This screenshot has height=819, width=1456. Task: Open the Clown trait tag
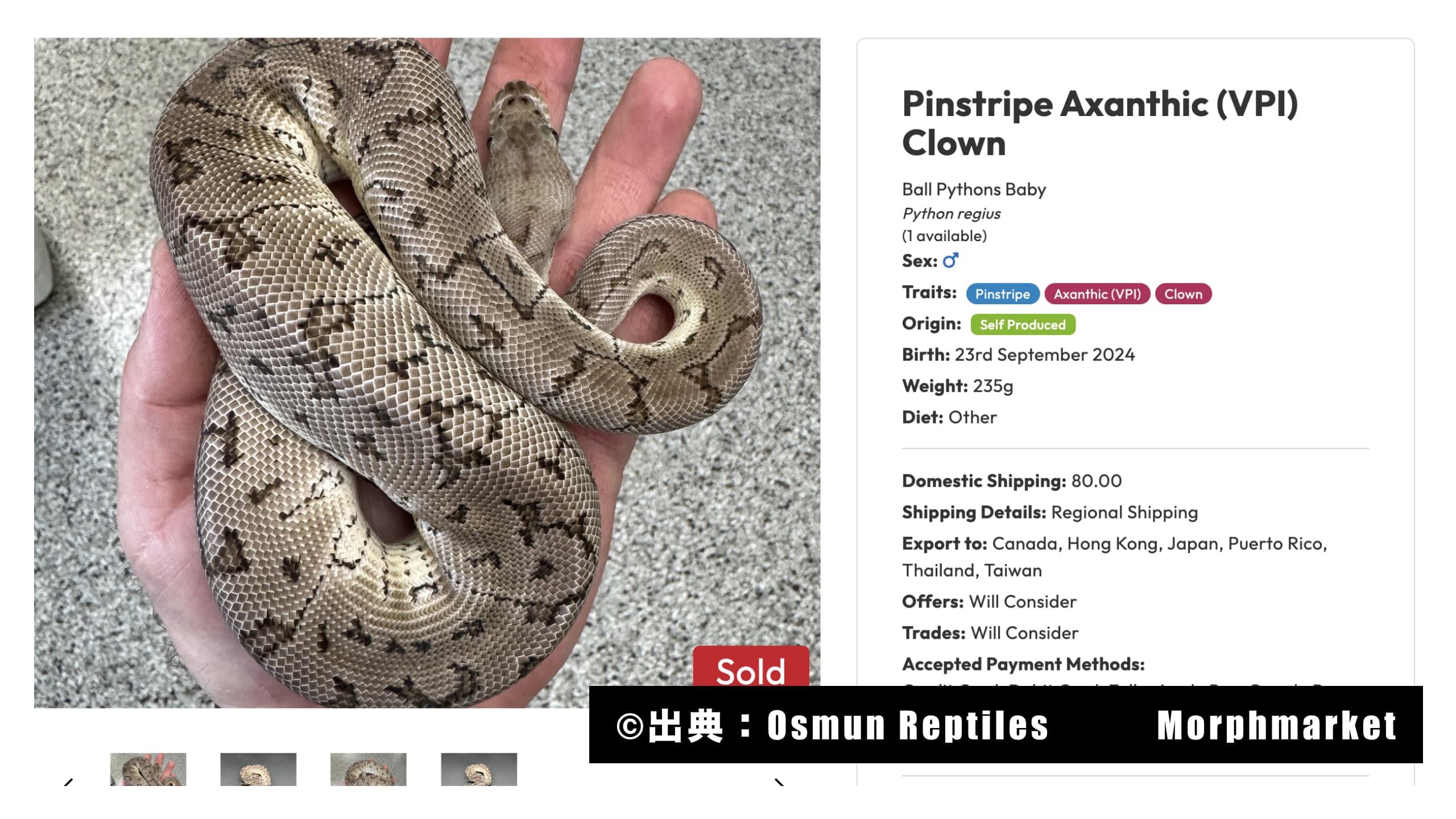[x=1183, y=294]
